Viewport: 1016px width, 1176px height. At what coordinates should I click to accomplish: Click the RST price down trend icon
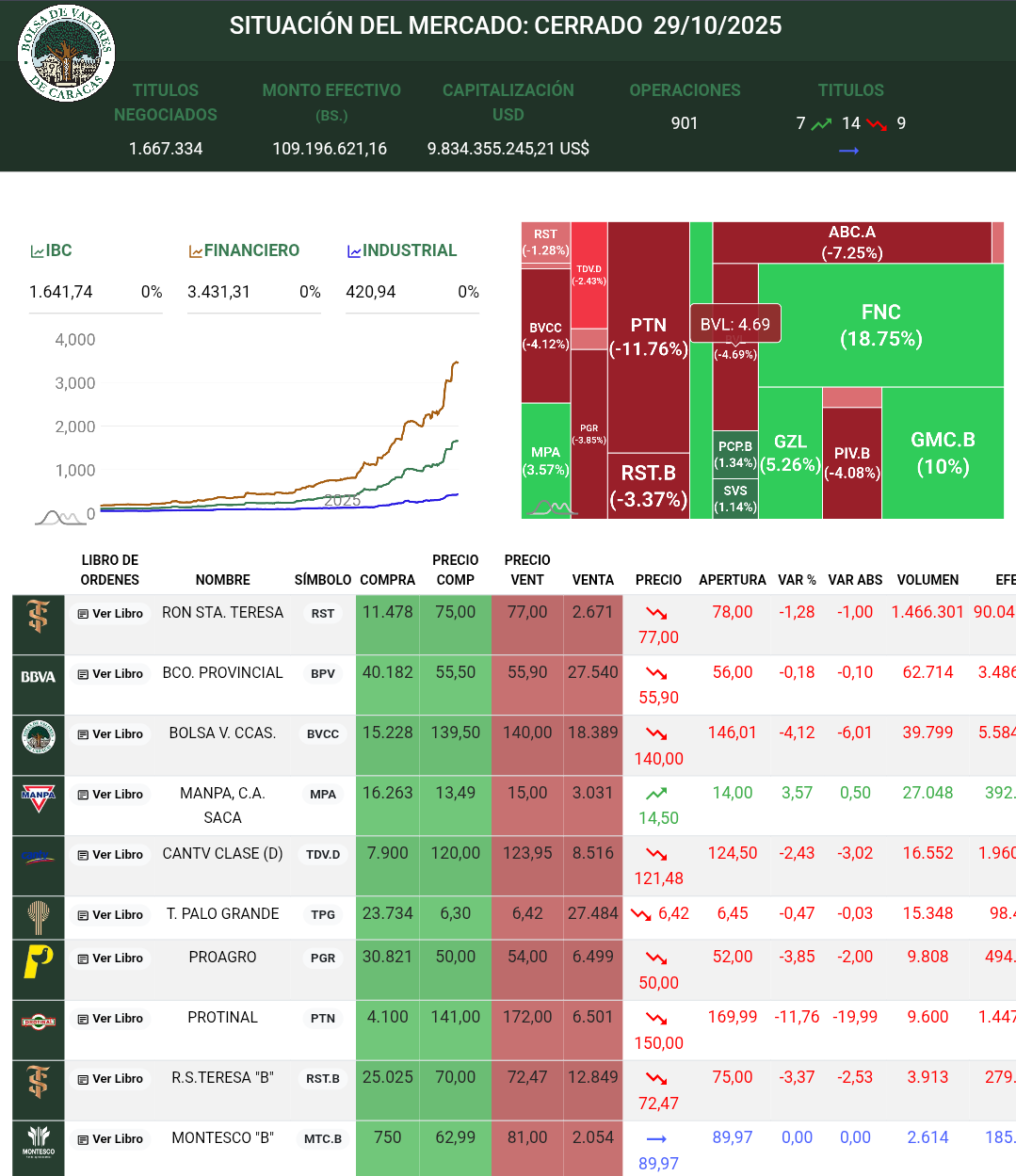[x=656, y=613]
